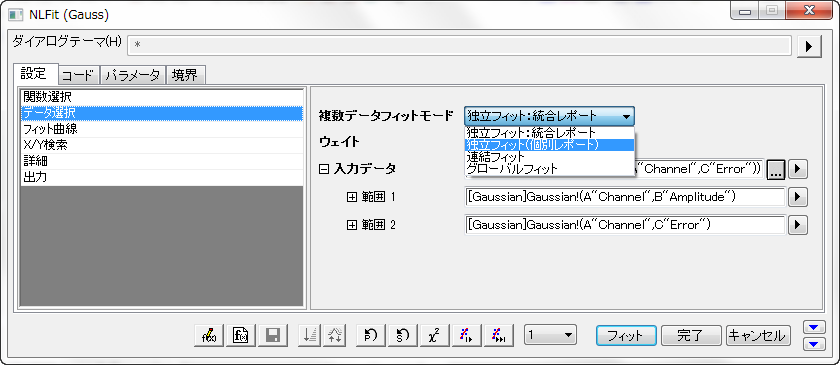This screenshot has width=840, height=365.
Task: Click the lower blue down-arrow panel toggle
Action: tap(814, 344)
